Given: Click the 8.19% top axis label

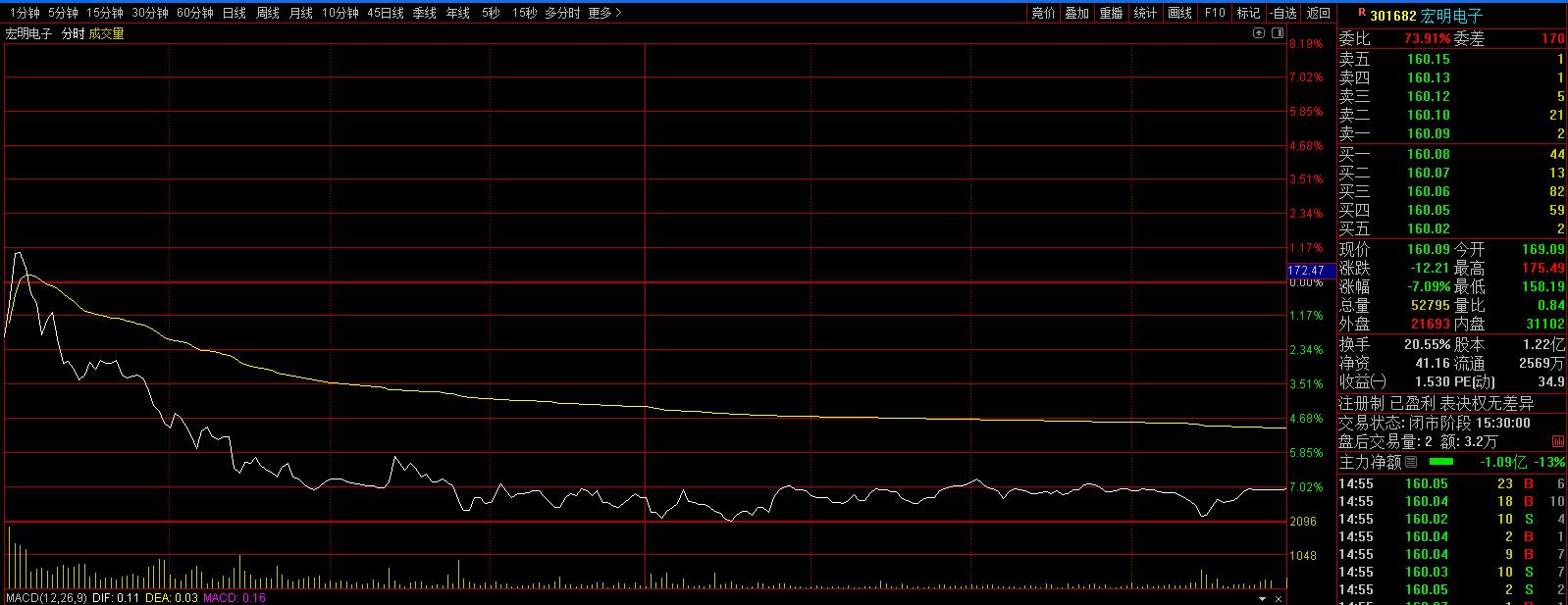Looking at the screenshot, I should coord(1306,44).
